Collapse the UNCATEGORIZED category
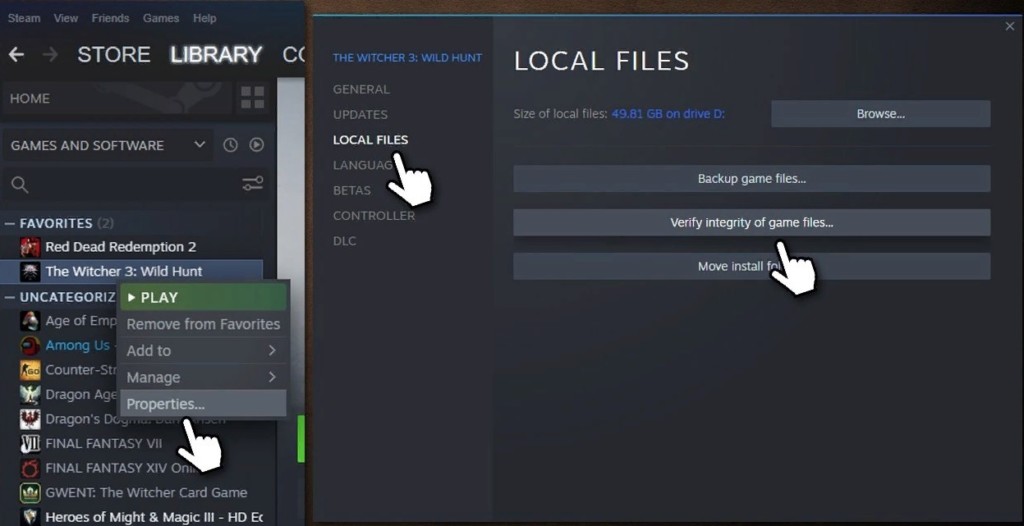This screenshot has height=526, width=1024. (10, 297)
